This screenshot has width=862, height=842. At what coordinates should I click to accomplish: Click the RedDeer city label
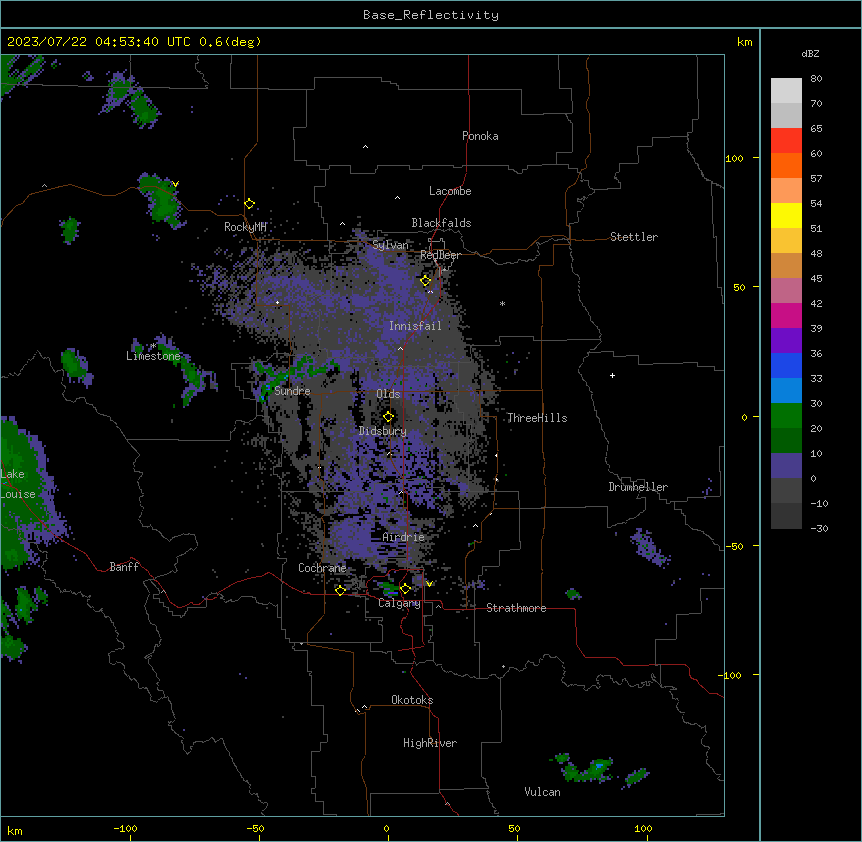[440, 255]
